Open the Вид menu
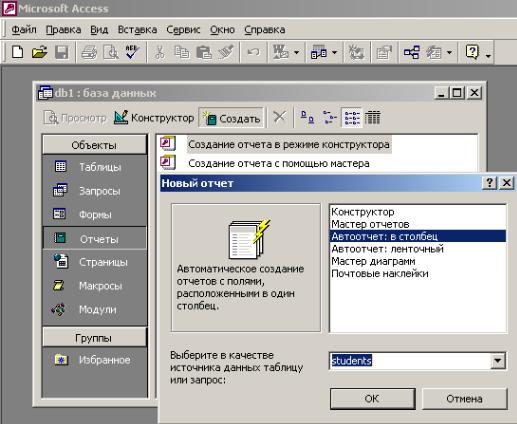 tap(99, 30)
